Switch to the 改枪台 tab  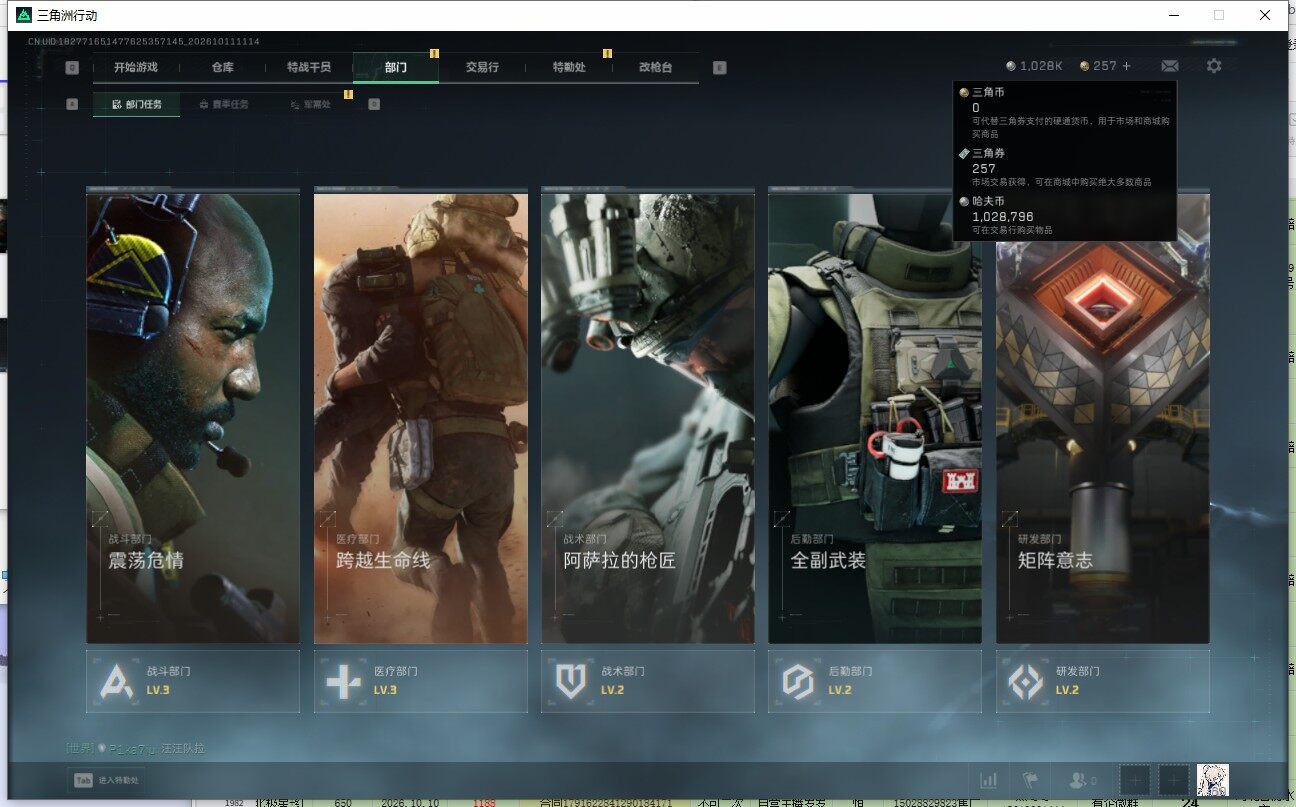pyautogui.click(x=655, y=68)
